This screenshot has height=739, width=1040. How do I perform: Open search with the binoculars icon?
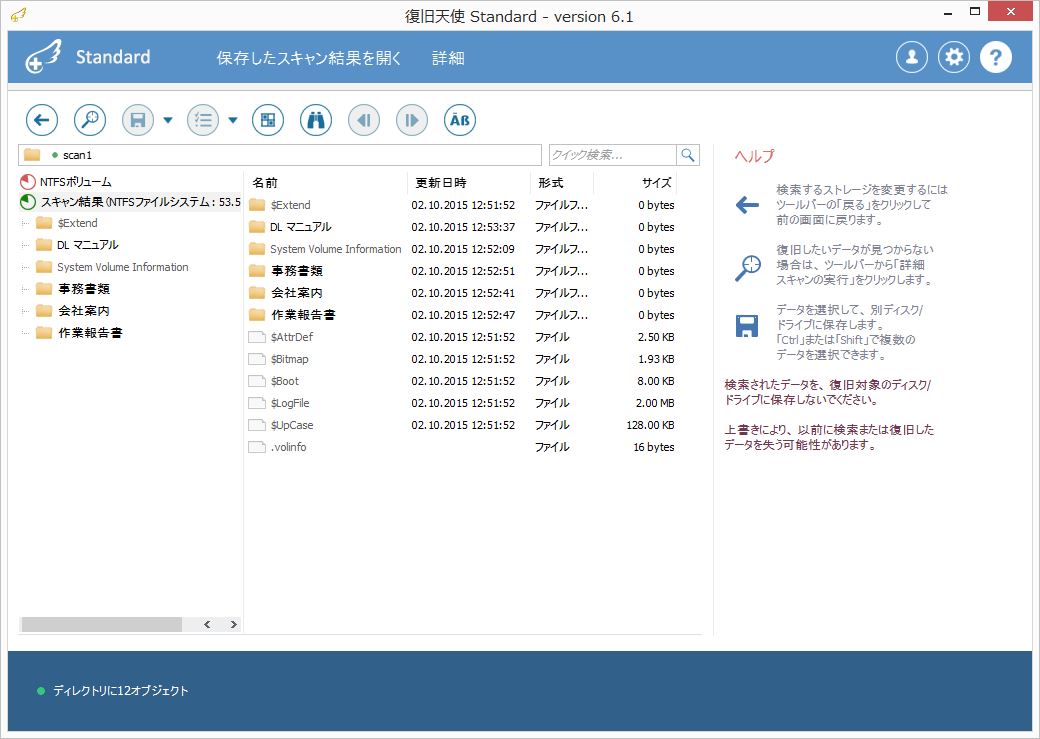pyautogui.click(x=316, y=120)
